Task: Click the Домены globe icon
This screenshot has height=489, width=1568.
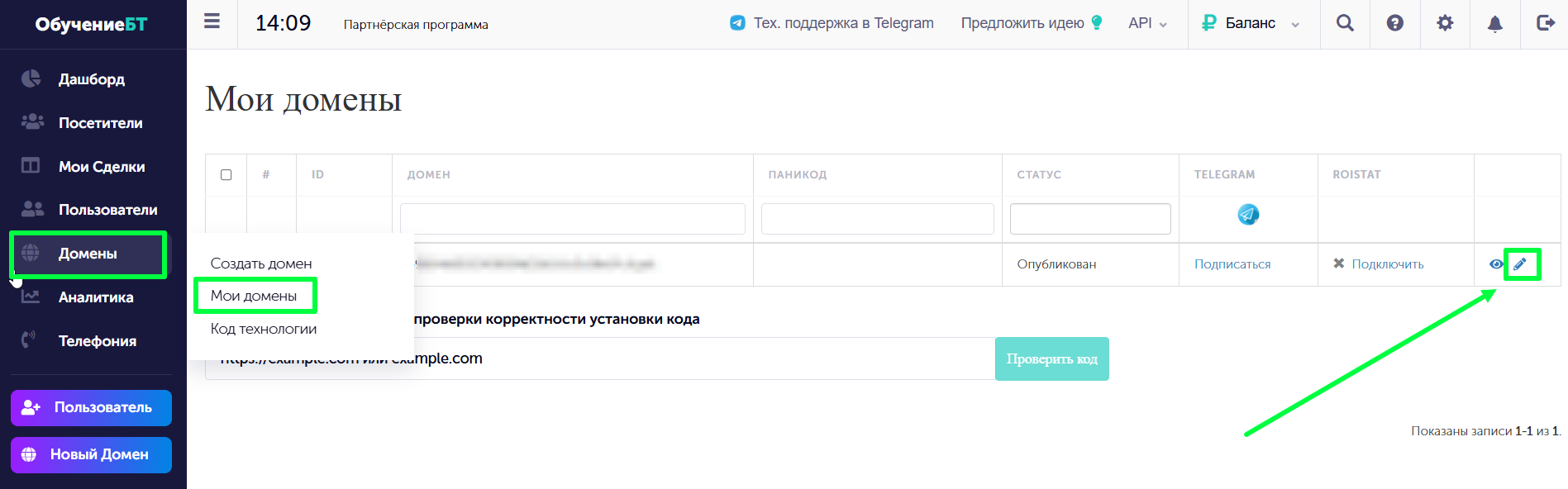Action: [x=31, y=253]
